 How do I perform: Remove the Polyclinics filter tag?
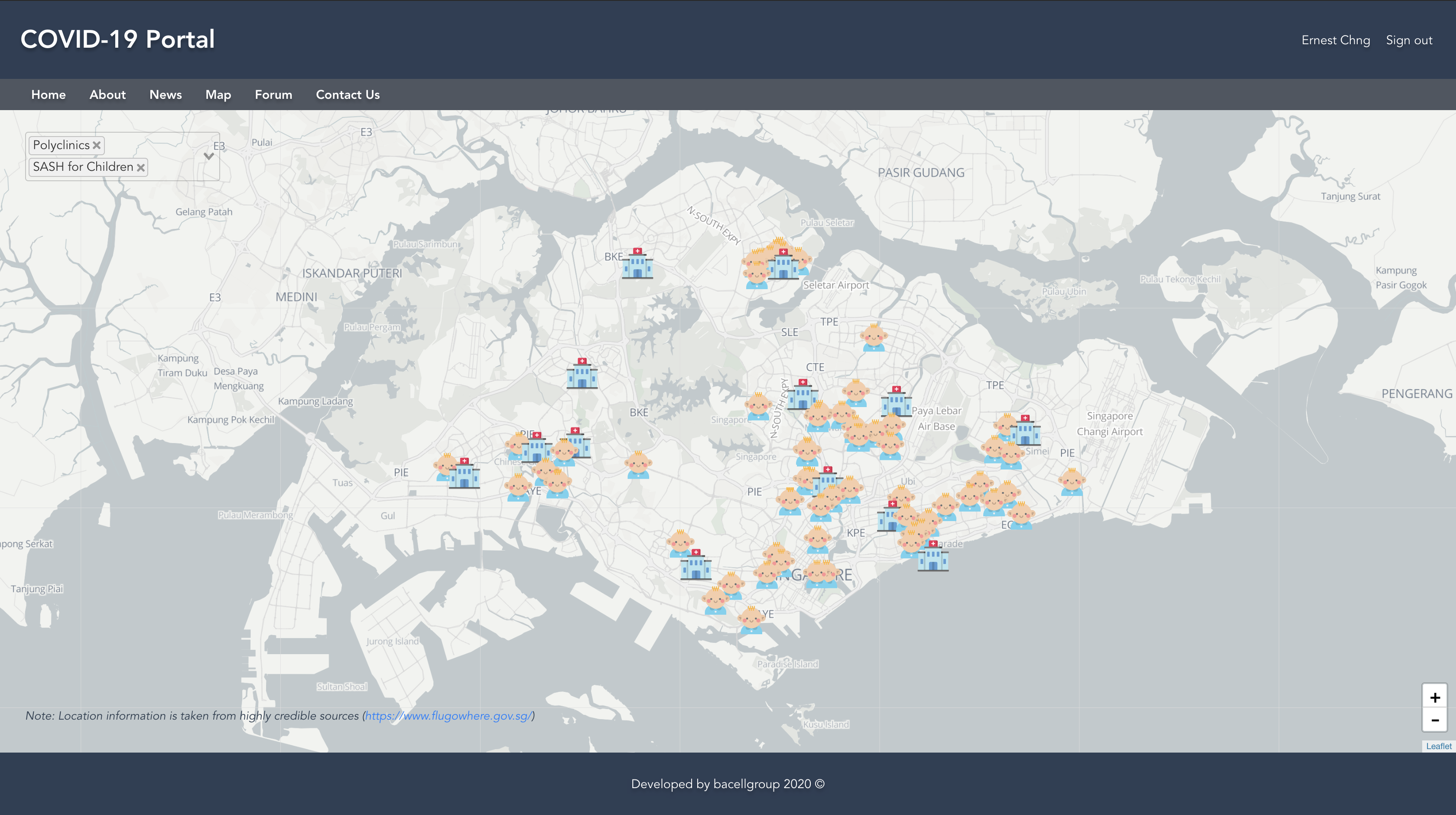click(x=97, y=145)
